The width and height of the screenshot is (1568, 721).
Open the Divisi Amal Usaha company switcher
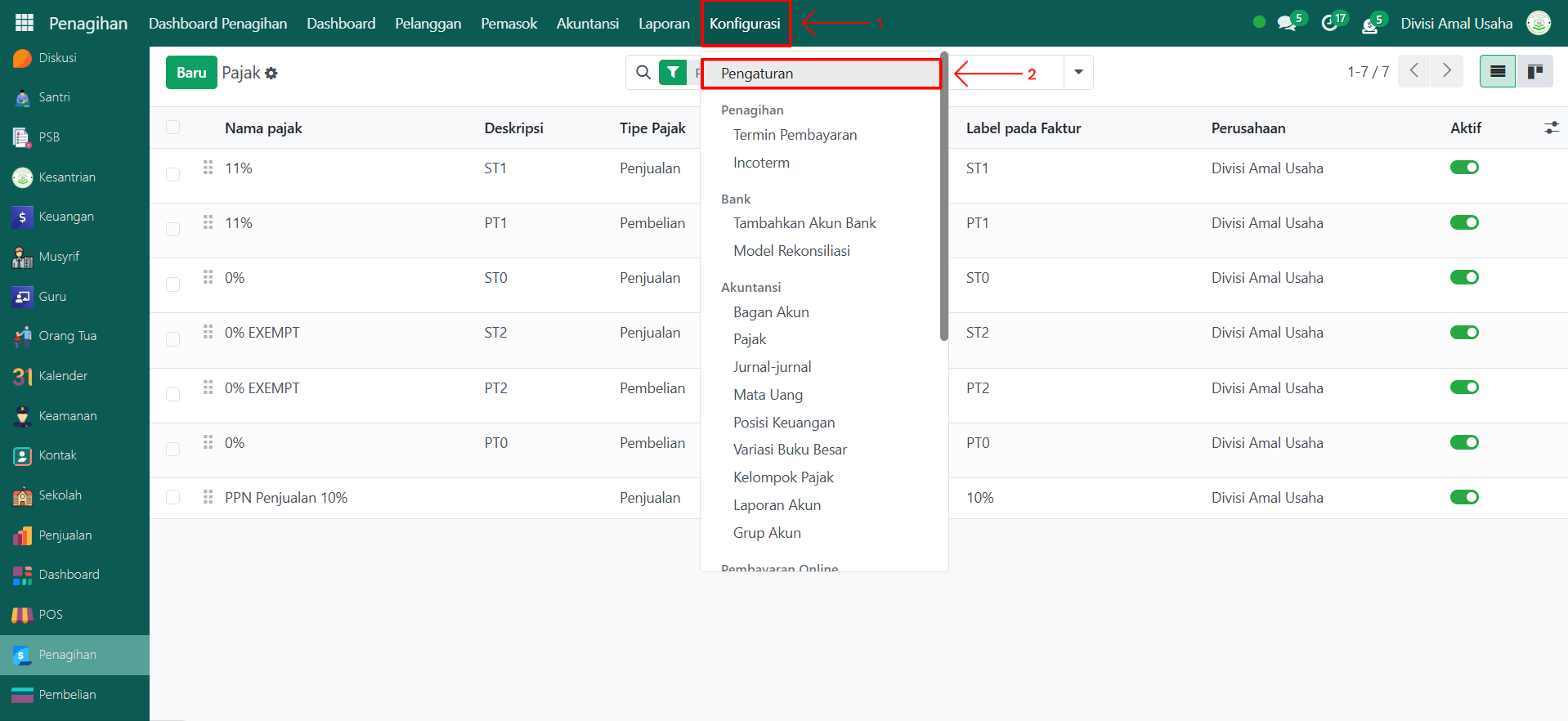pos(1456,24)
